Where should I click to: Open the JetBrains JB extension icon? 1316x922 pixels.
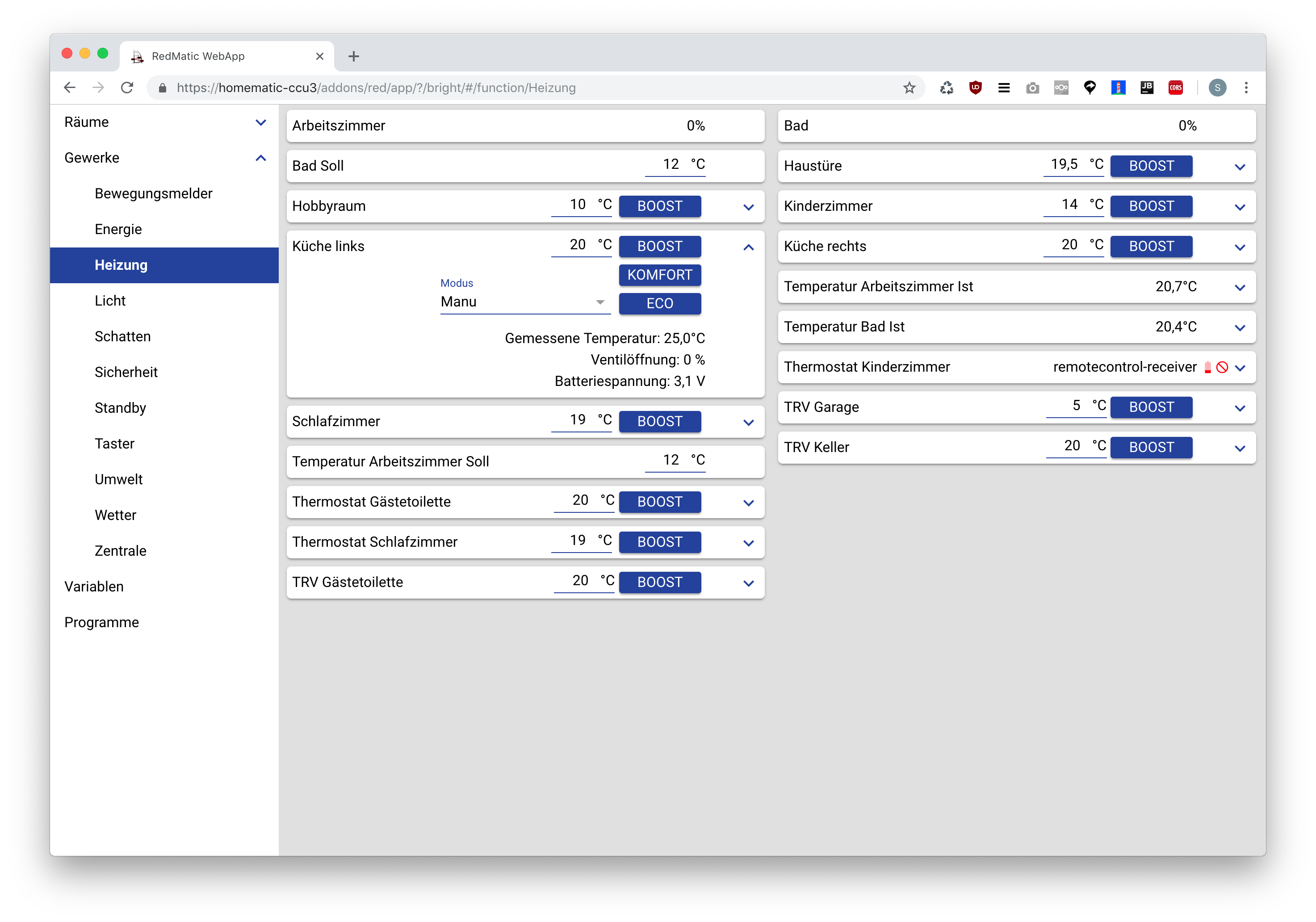[1147, 88]
